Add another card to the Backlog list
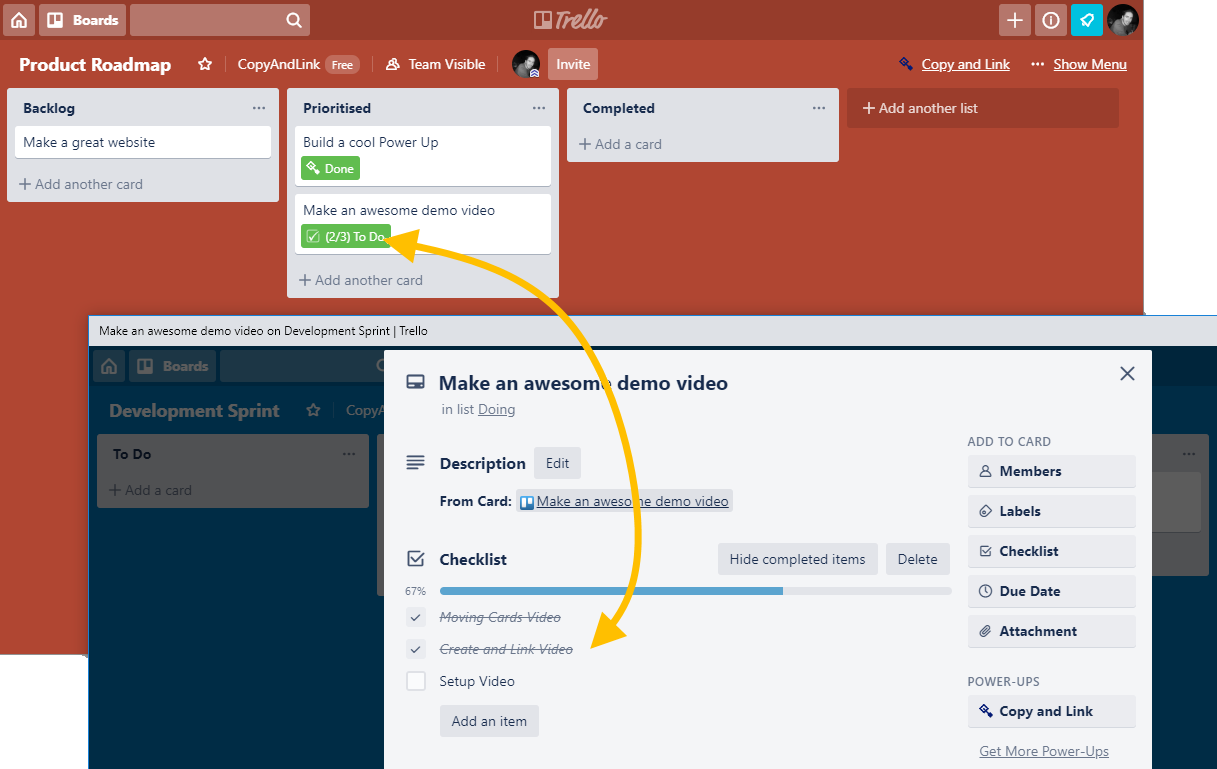 (81, 184)
